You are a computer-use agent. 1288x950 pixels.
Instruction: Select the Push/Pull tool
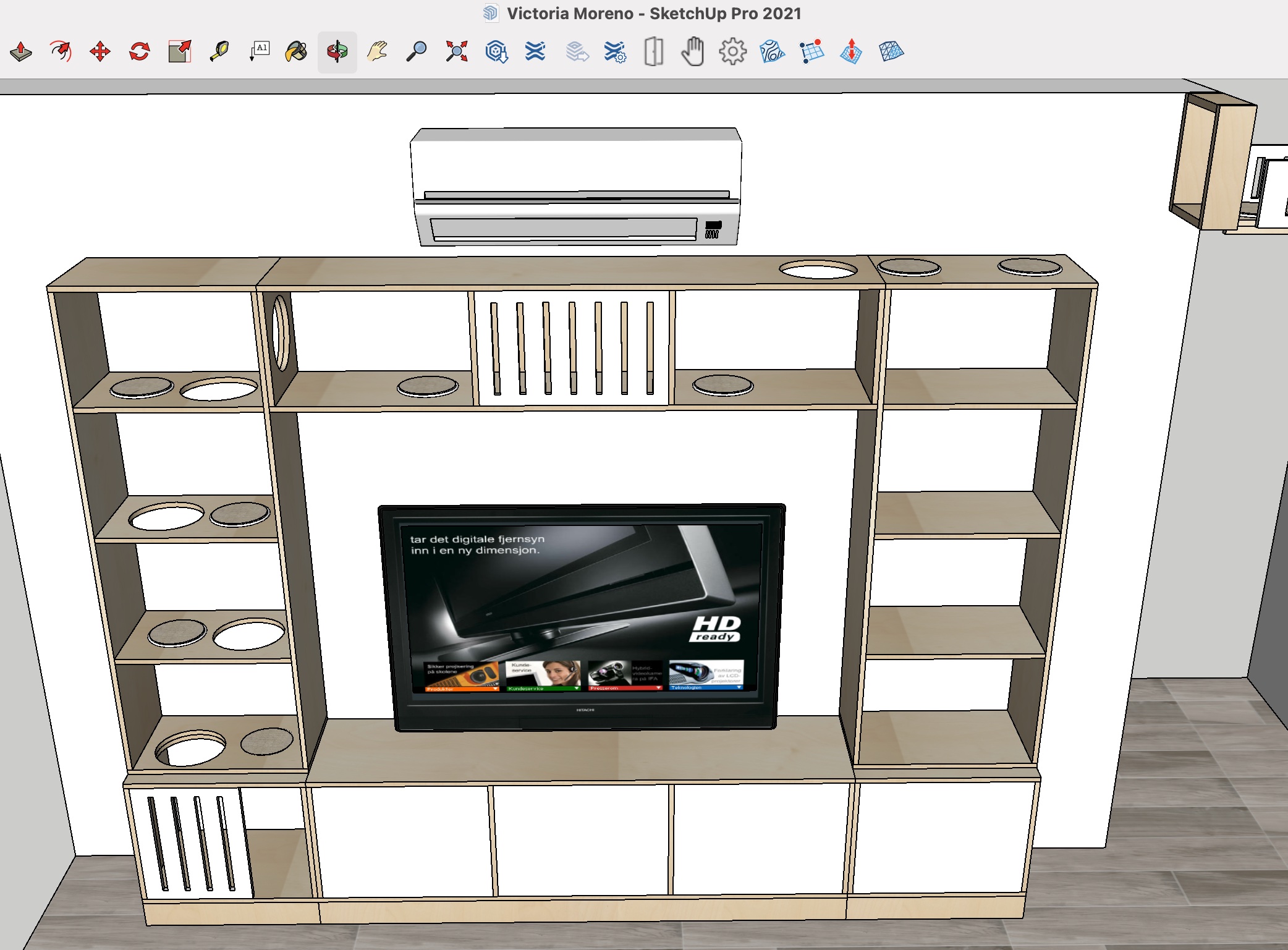click(x=21, y=52)
